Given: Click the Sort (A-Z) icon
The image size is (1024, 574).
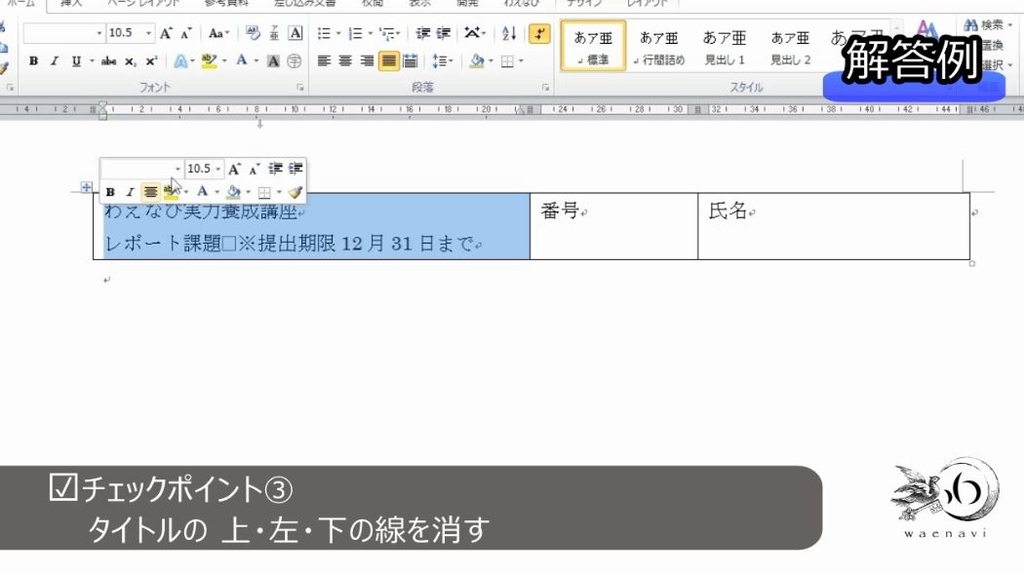Looking at the screenshot, I should [x=509, y=33].
